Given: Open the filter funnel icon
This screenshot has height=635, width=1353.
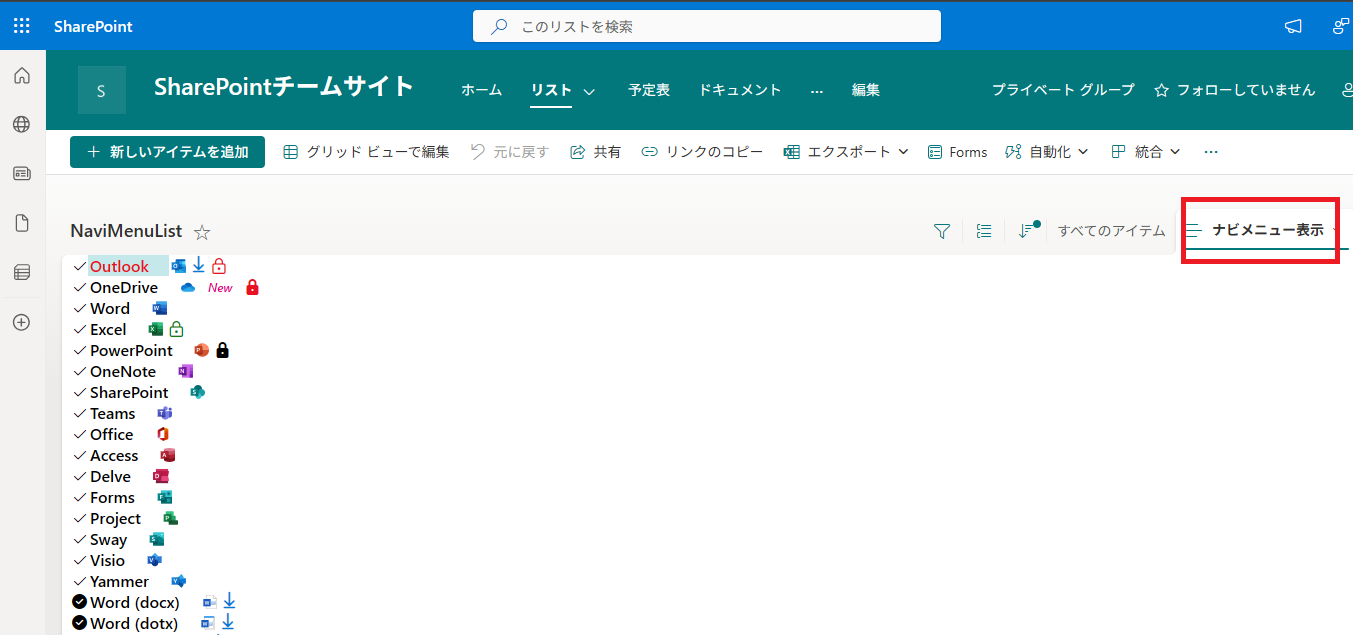Looking at the screenshot, I should [x=941, y=231].
